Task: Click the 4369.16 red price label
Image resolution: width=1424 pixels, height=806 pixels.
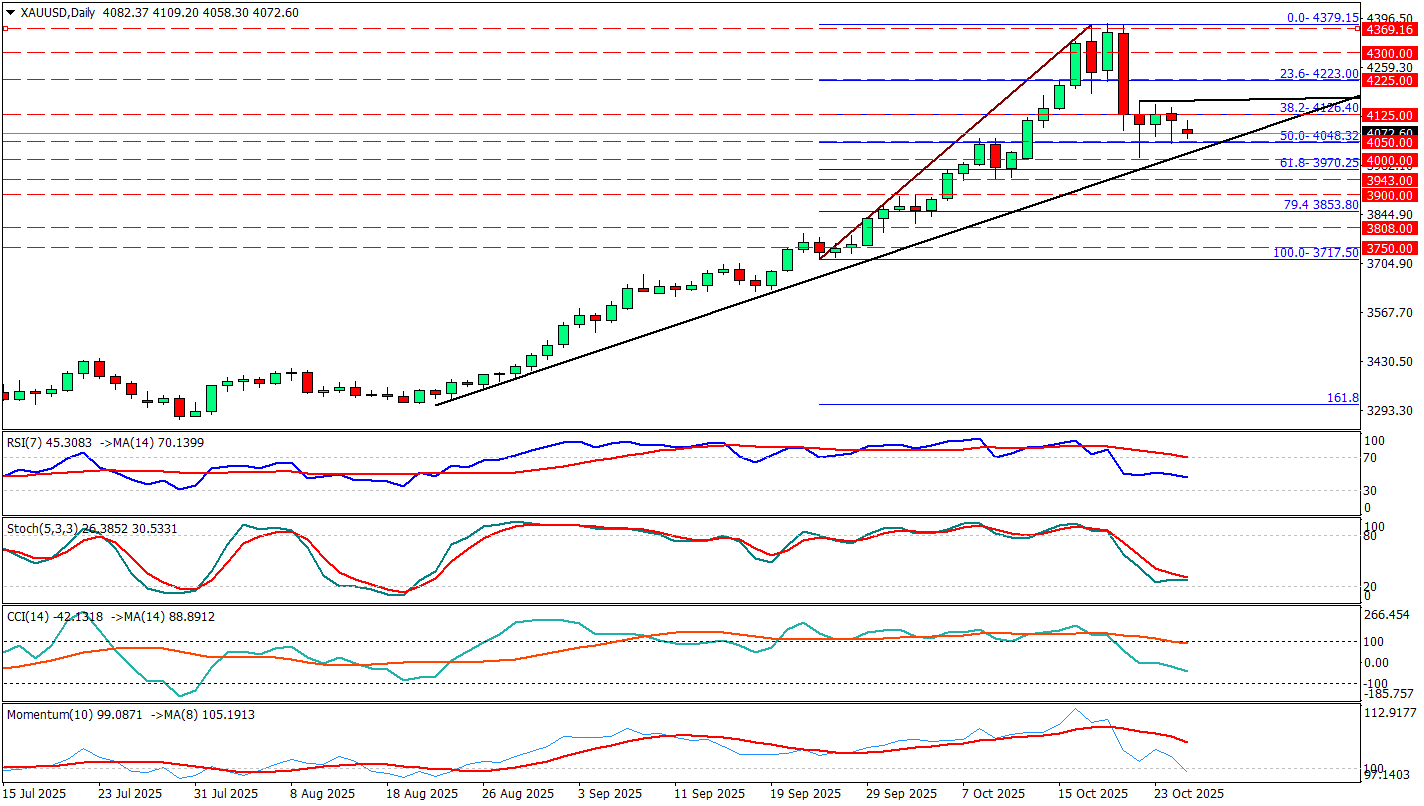Action: 1390,30
